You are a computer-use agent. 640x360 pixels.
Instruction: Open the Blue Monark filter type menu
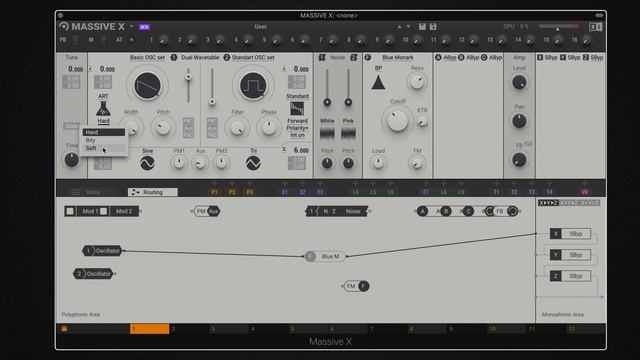pyautogui.click(x=398, y=58)
